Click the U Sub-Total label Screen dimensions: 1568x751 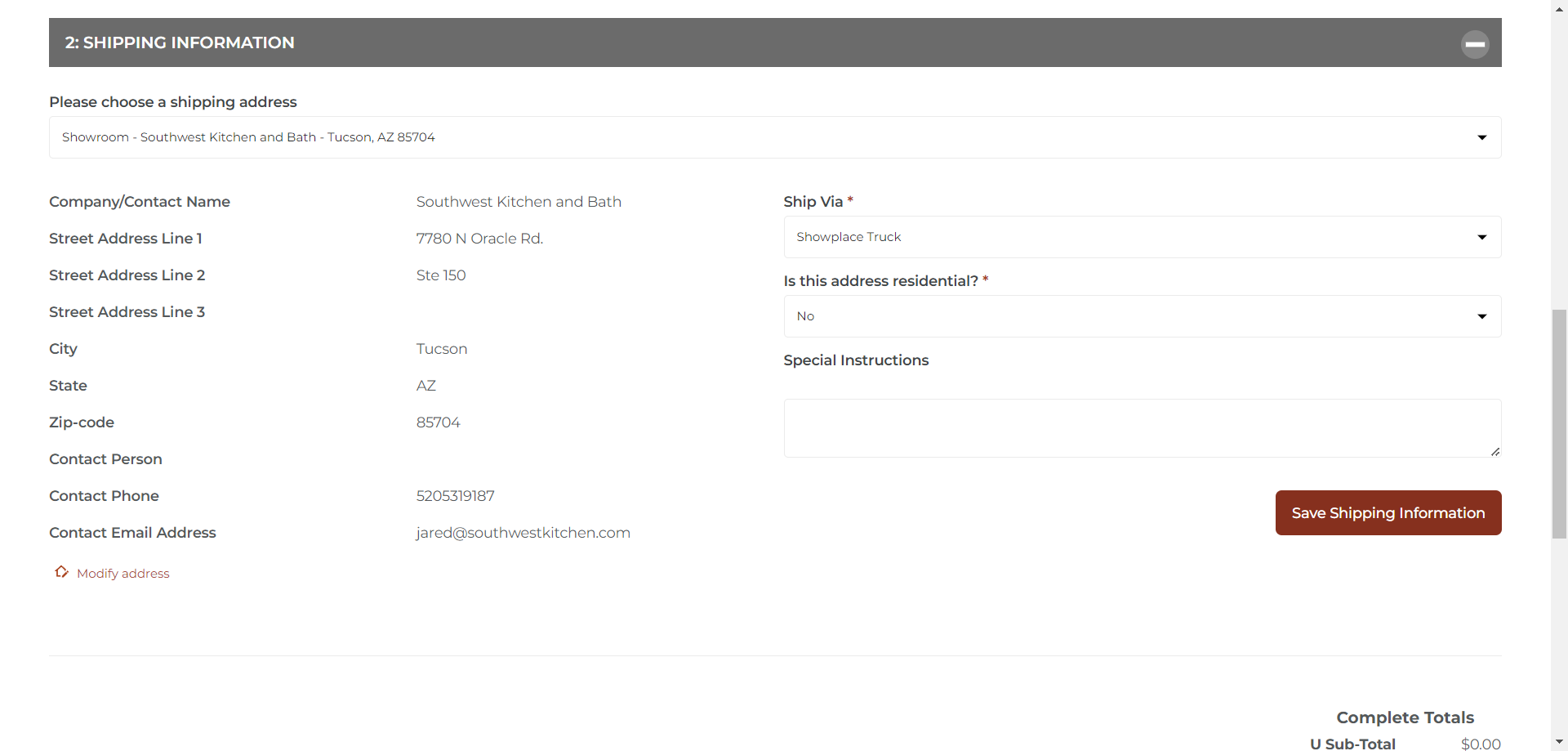coord(1353,744)
